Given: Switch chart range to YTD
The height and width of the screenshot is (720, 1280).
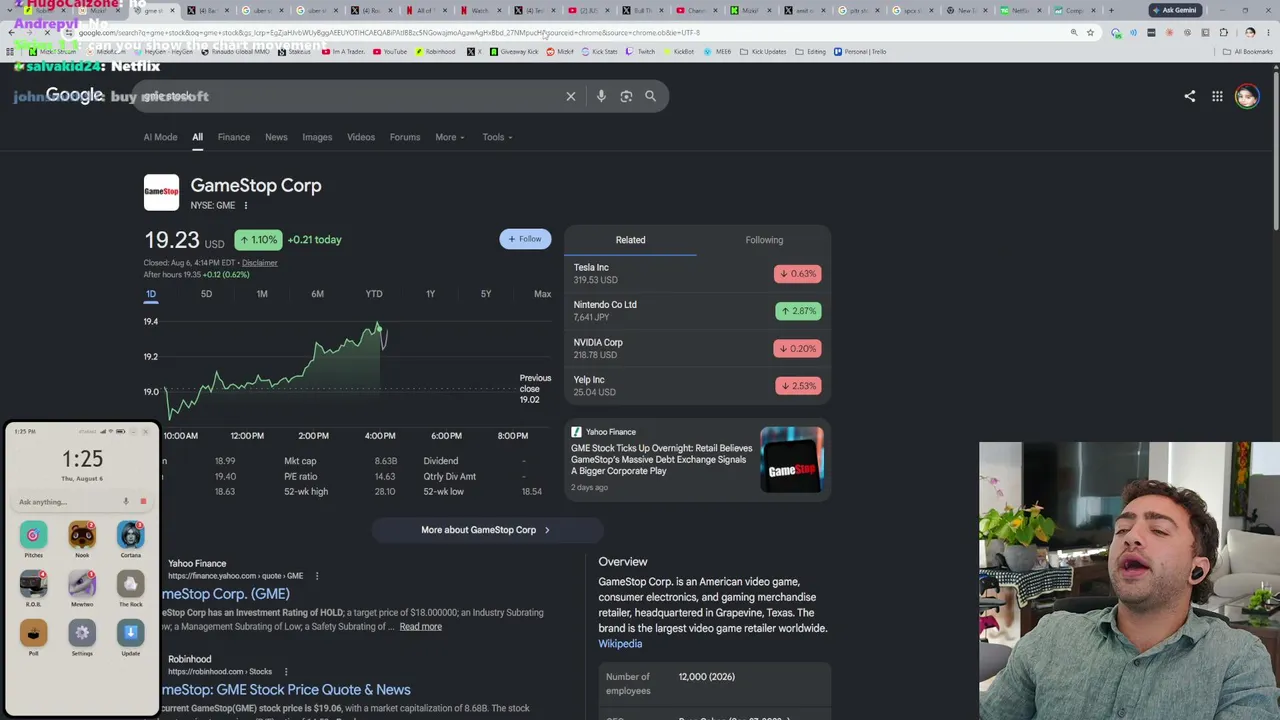Looking at the screenshot, I should pyautogui.click(x=374, y=294).
